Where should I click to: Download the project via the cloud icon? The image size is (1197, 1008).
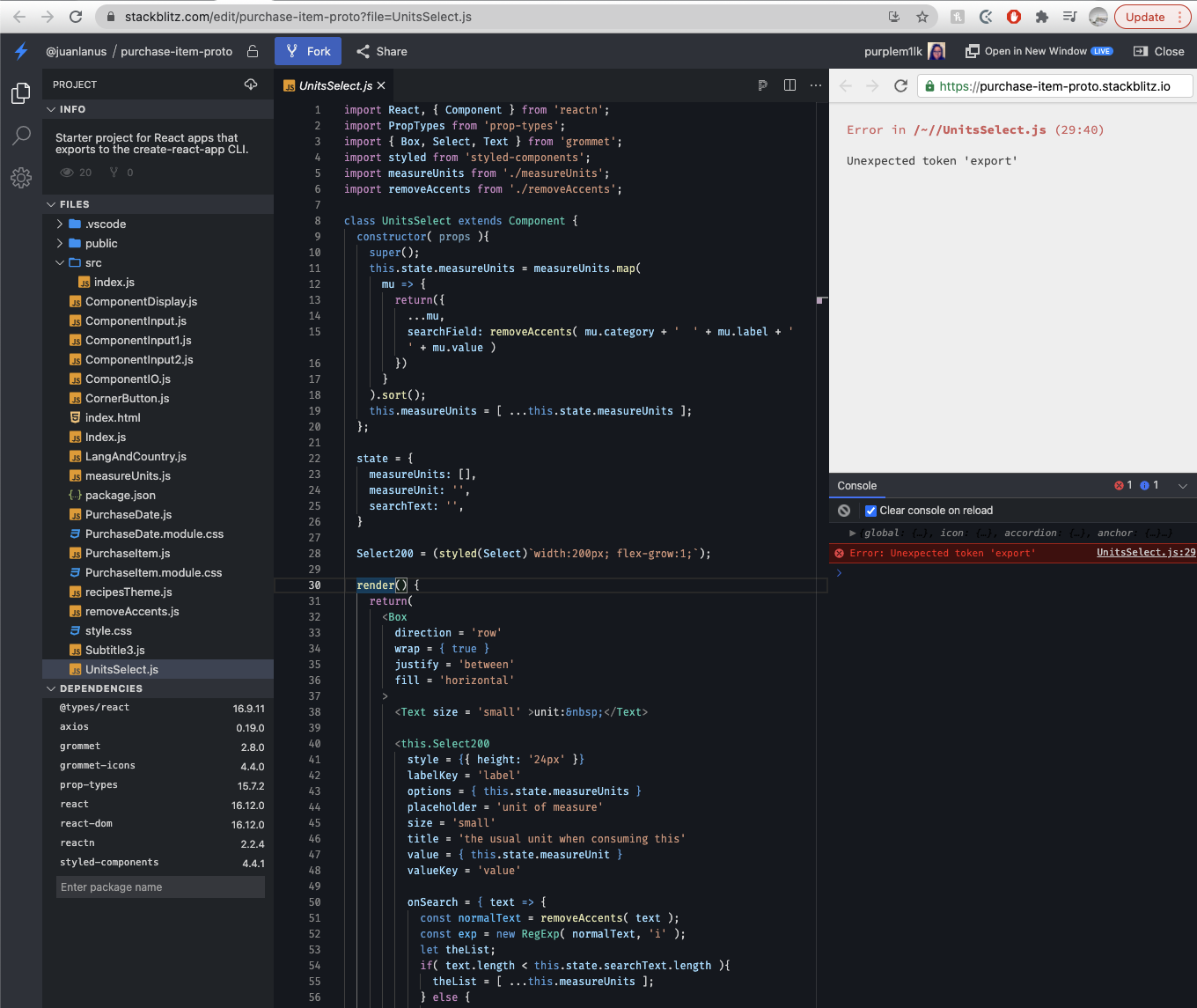pos(251,85)
